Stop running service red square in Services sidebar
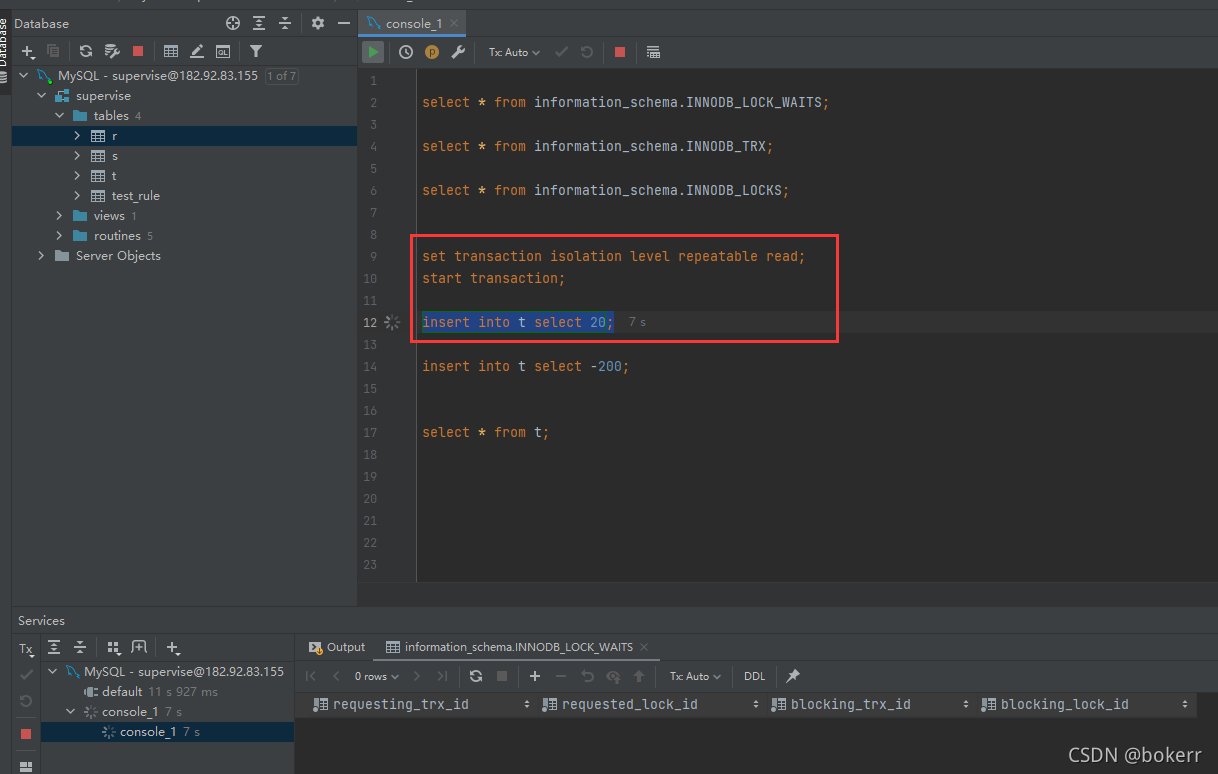The image size is (1218, 774). tap(26, 734)
